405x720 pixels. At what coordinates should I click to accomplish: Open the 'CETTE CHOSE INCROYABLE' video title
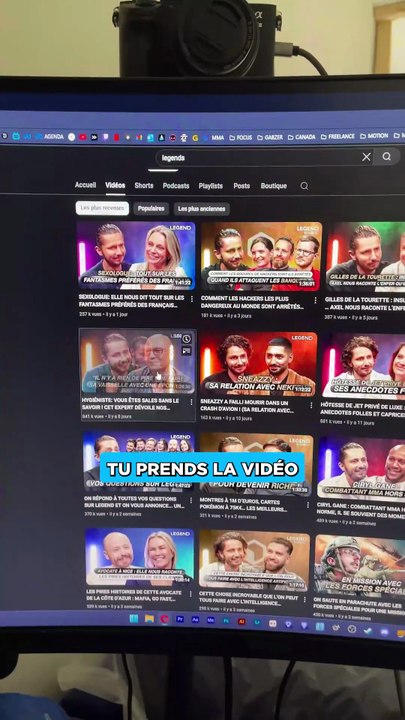click(248, 598)
